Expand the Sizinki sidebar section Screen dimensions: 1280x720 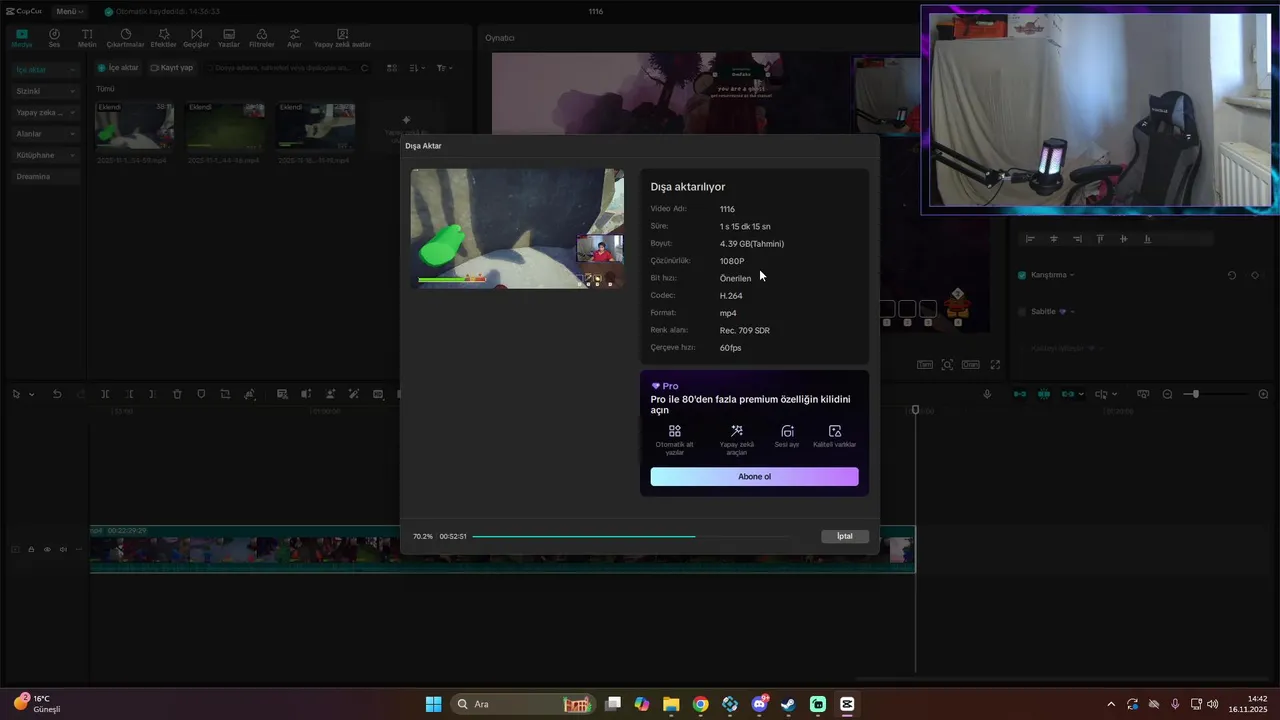point(45,91)
